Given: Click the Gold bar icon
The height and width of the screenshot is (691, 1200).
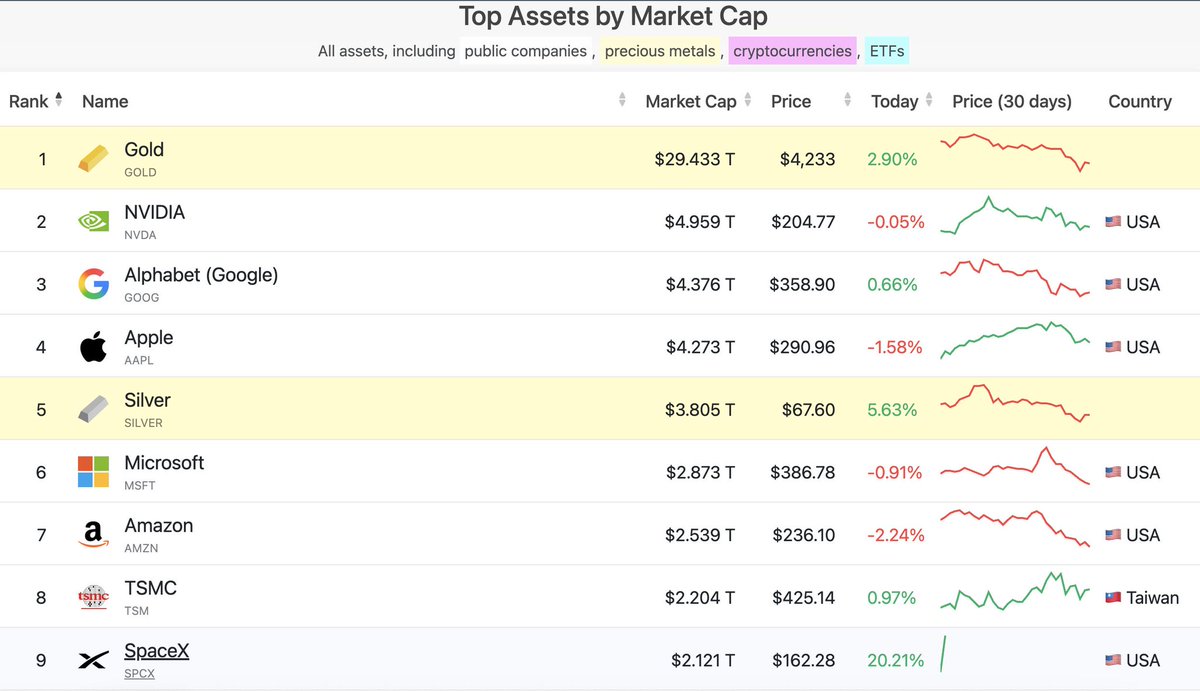Looking at the screenshot, I should coord(93,159).
